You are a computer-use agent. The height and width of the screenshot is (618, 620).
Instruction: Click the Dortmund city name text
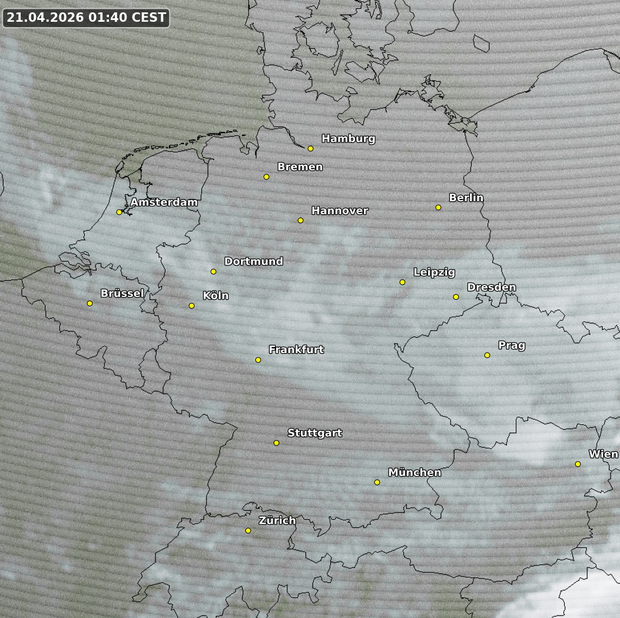(x=253, y=262)
